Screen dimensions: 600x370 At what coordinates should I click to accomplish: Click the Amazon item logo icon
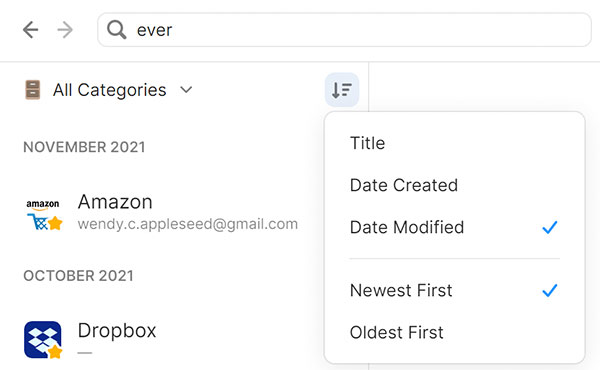pyautogui.click(x=43, y=213)
